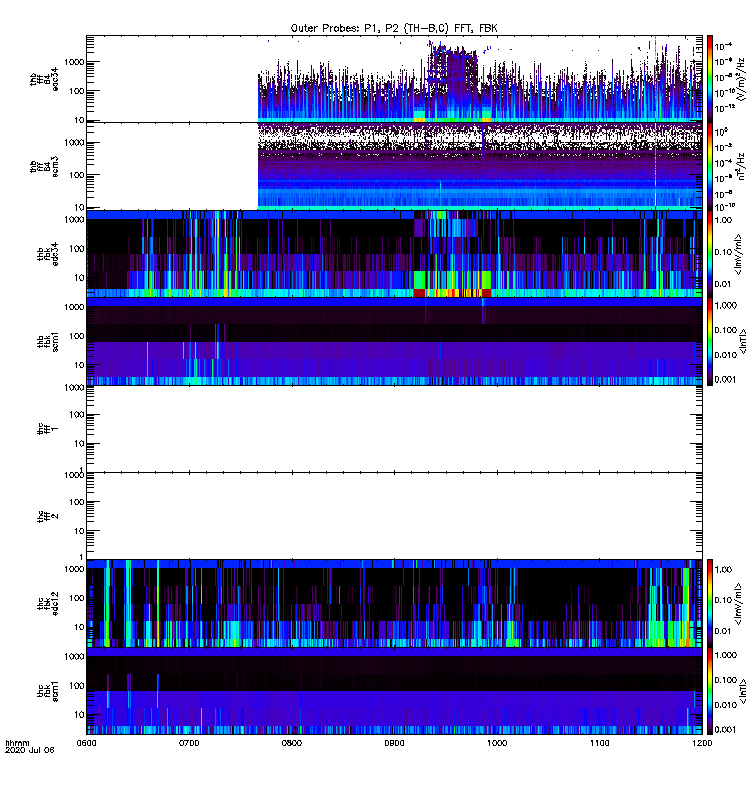
Task: Select the 'thb fbk edc34' panel label
Action: coord(48,254)
